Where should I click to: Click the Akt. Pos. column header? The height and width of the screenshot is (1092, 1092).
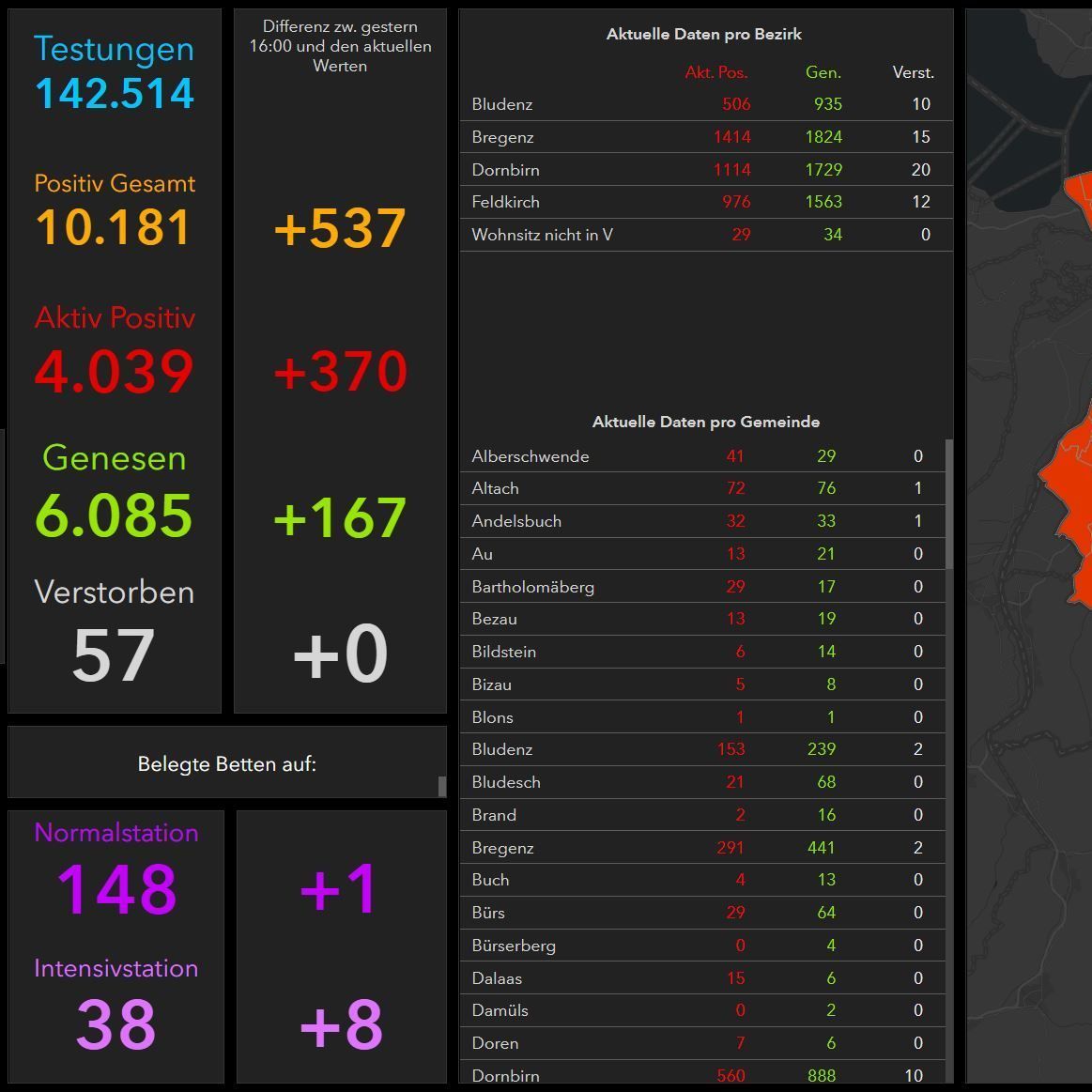716,72
